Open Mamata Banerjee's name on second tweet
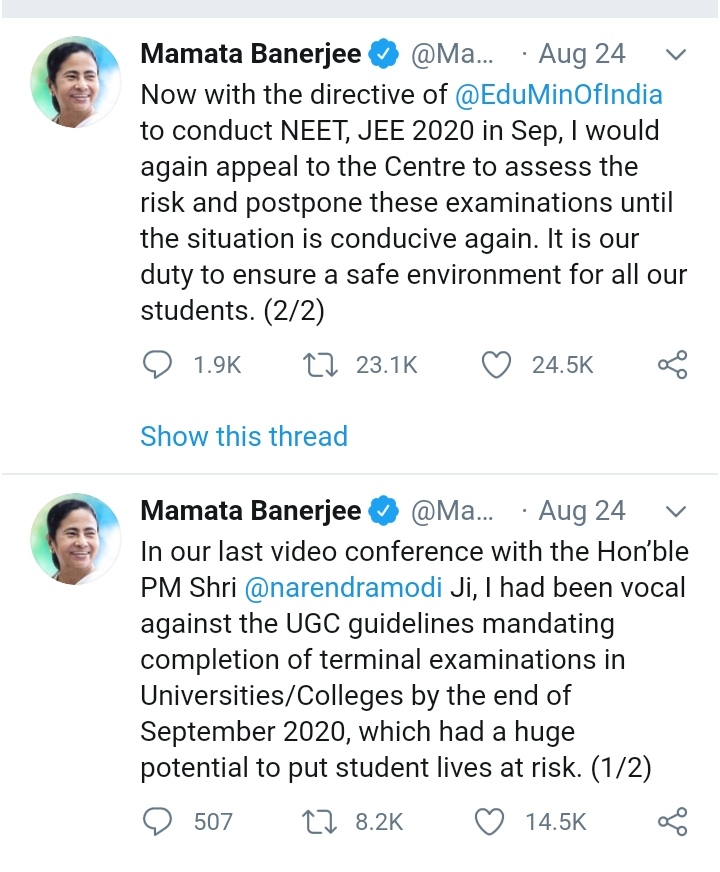This screenshot has height=872, width=720. 250,511
